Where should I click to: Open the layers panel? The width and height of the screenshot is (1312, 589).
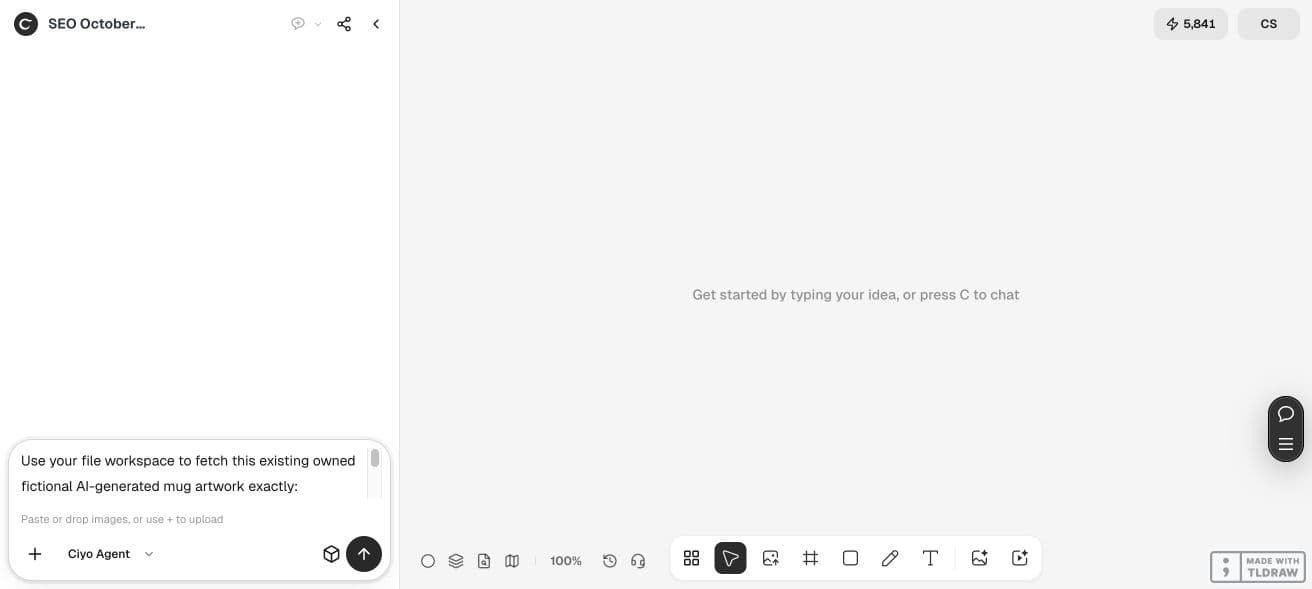pyautogui.click(x=456, y=561)
